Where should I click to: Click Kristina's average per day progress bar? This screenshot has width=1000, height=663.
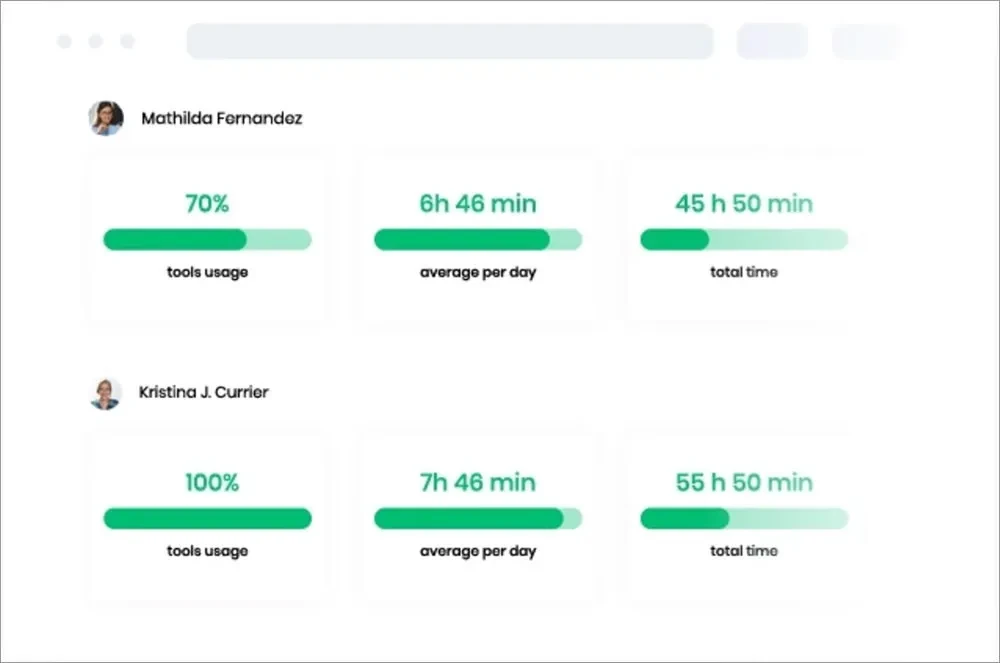click(478, 519)
